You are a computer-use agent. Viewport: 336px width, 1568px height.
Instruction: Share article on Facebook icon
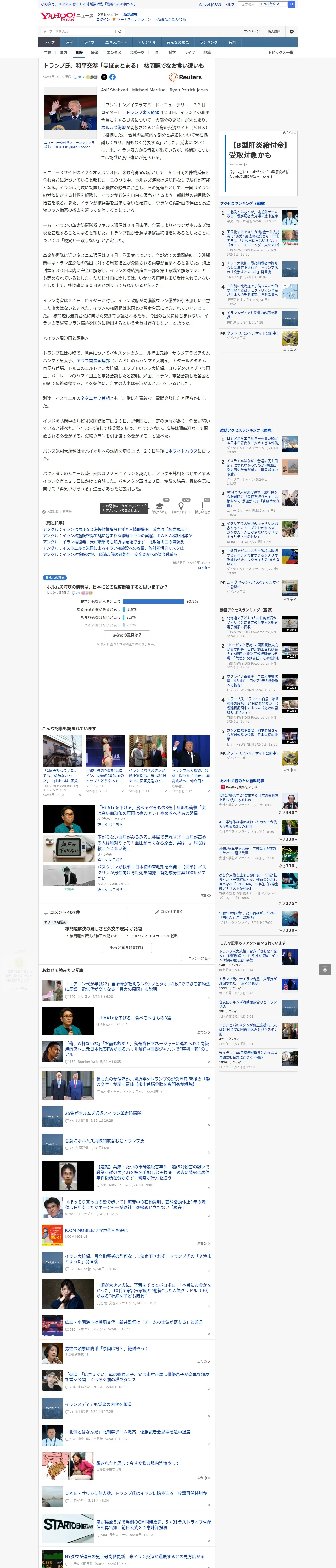112,77
